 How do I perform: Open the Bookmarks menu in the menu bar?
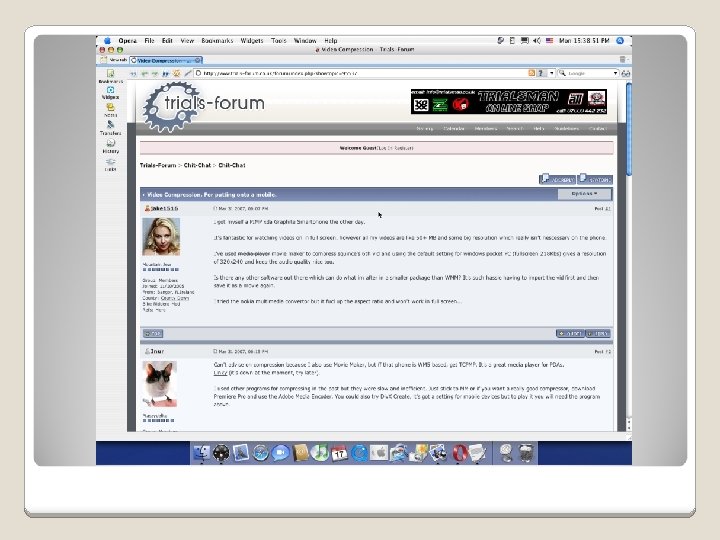tap(217, 40)
